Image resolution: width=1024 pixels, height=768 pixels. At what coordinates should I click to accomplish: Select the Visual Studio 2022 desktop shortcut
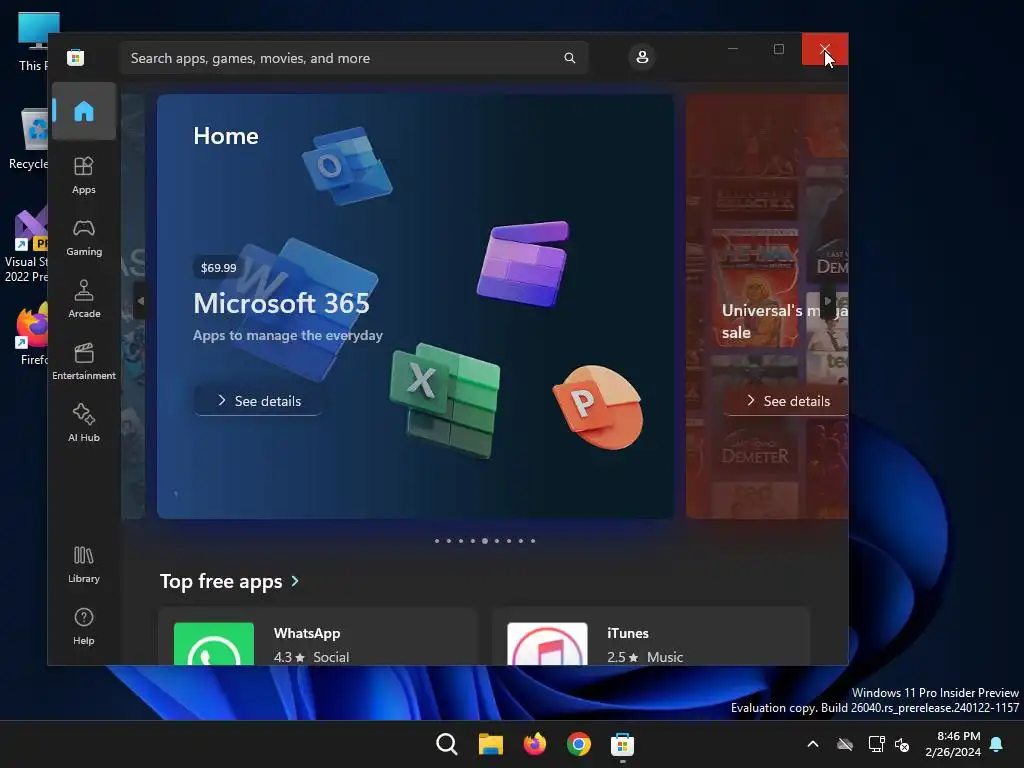point(27,245)
